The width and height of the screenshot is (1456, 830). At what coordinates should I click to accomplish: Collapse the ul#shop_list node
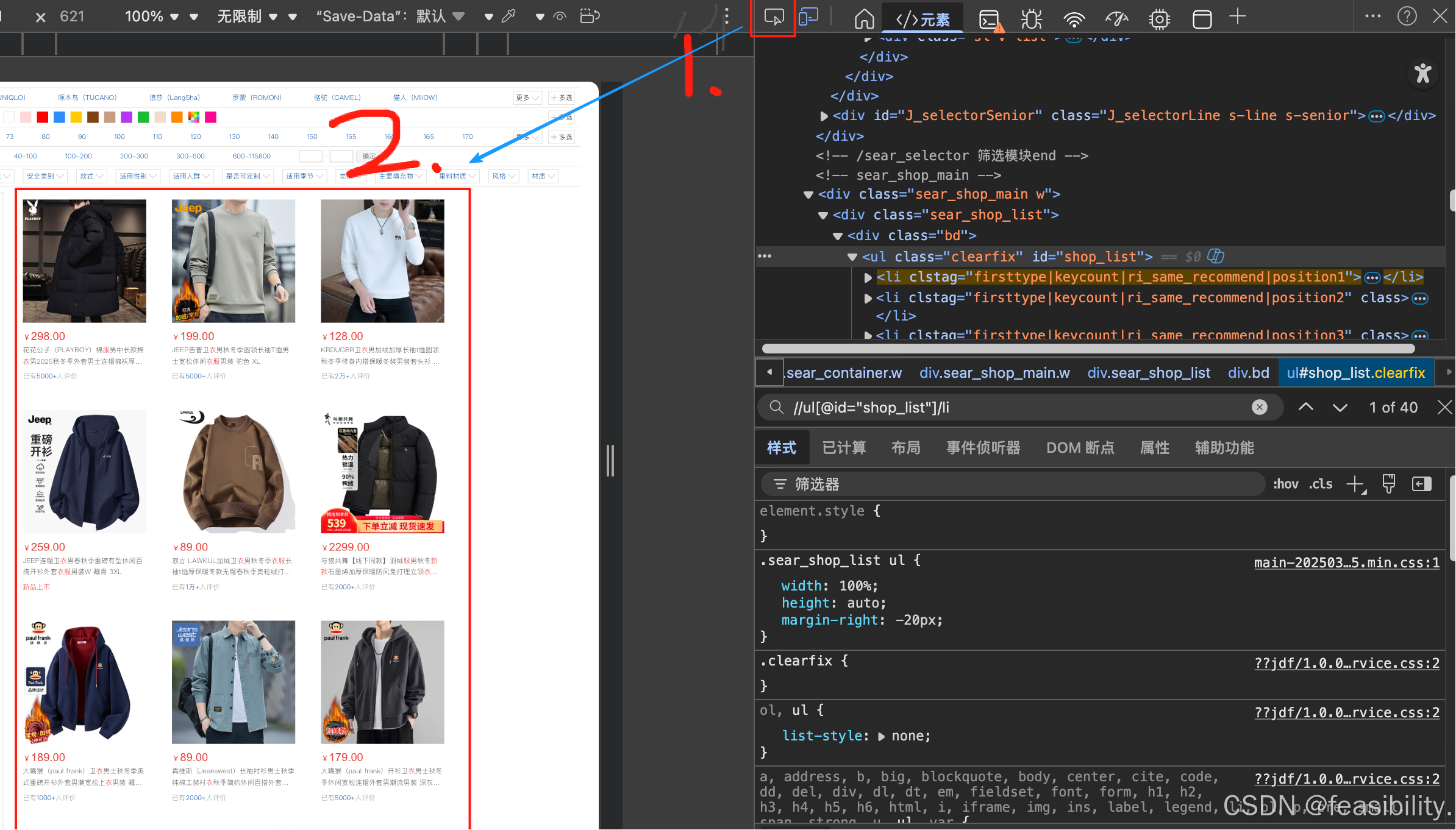[x=852, y=257]
